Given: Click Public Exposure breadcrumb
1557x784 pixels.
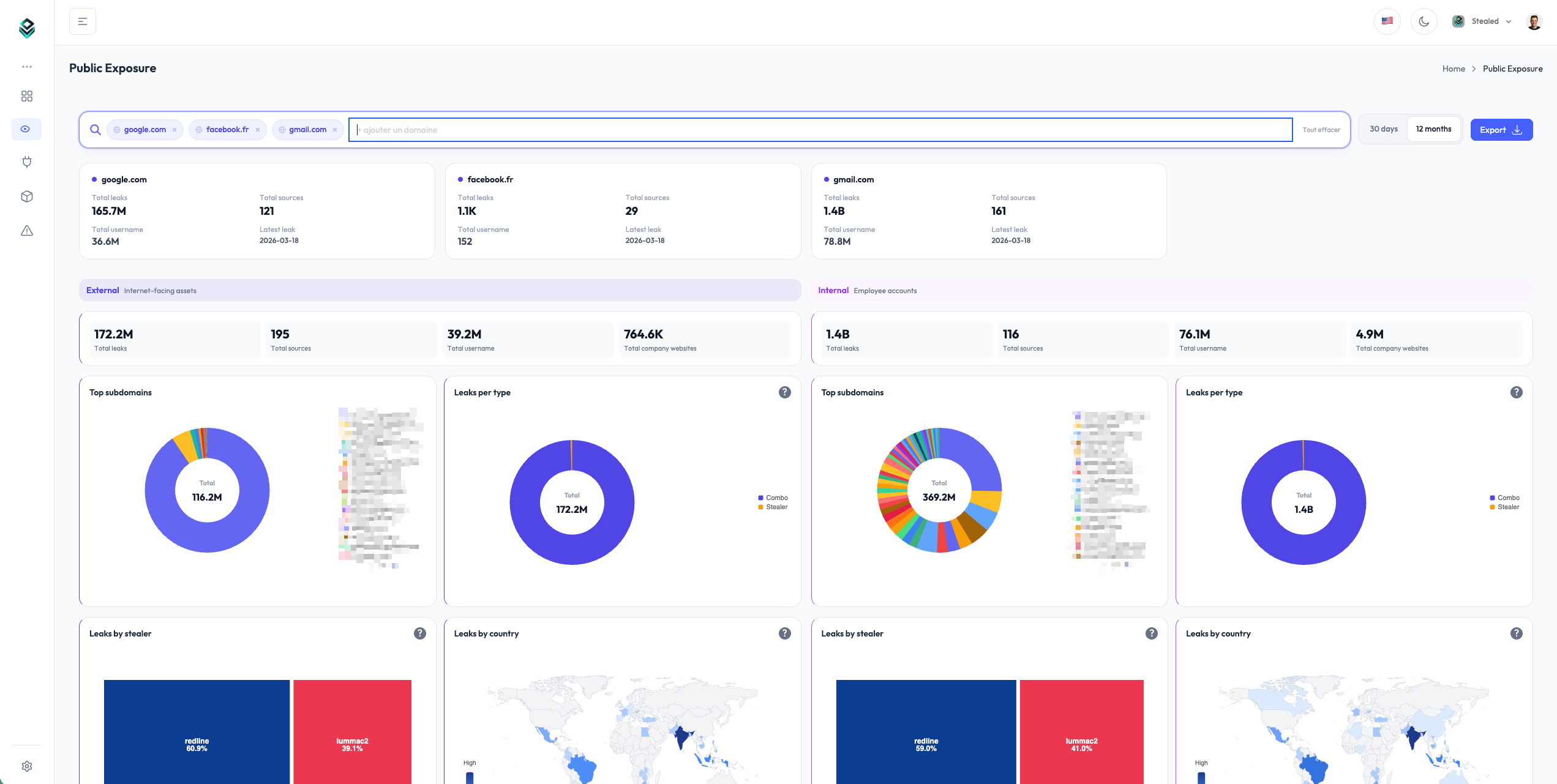Looking at the screenshot, I should (x=1513, y=69).
